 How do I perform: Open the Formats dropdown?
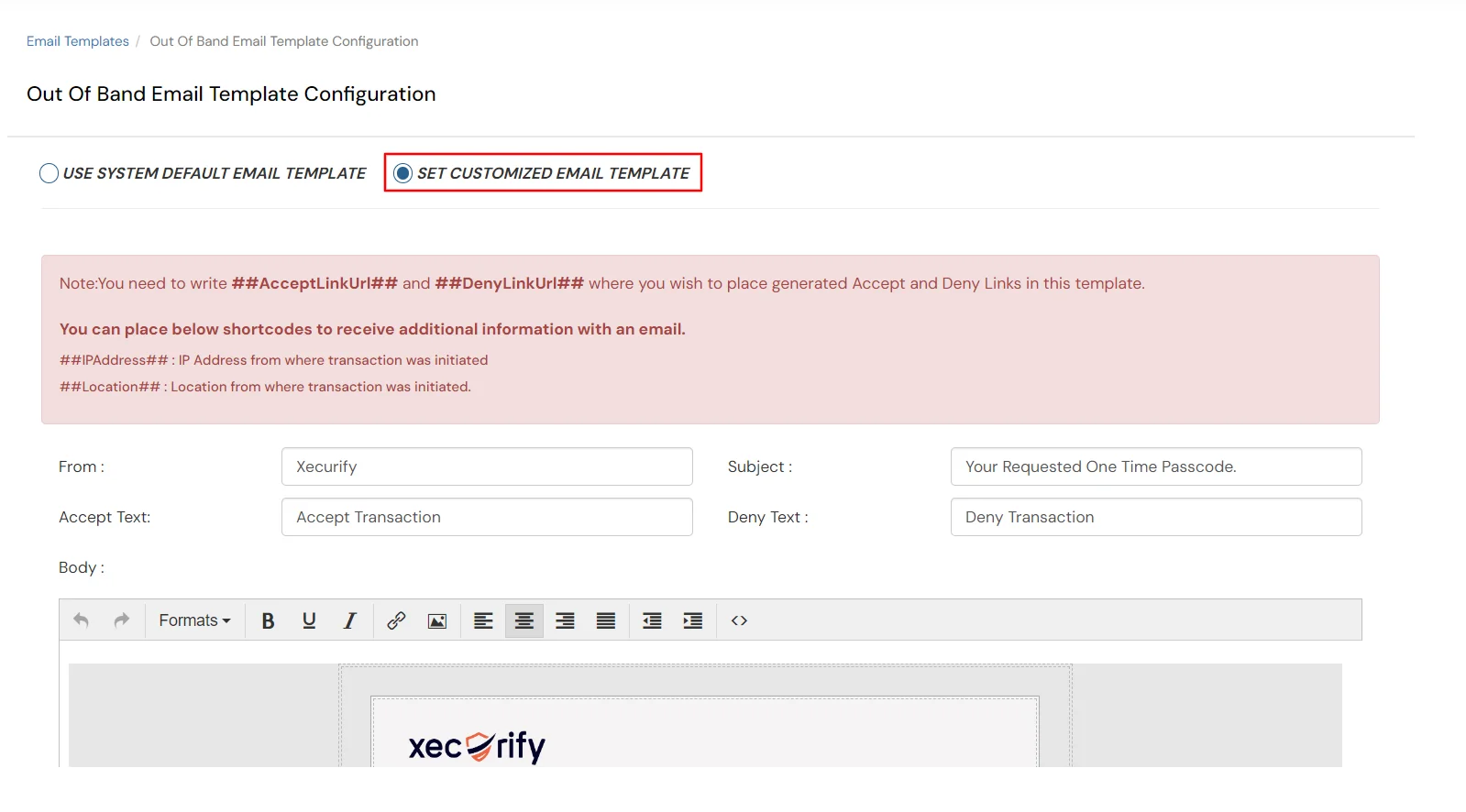[194, 620]
